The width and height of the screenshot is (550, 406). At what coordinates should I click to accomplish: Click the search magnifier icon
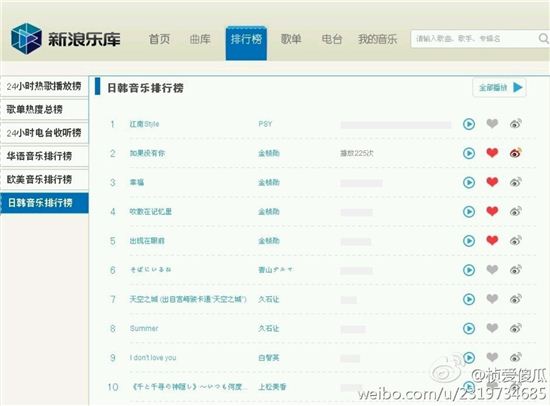543,38
